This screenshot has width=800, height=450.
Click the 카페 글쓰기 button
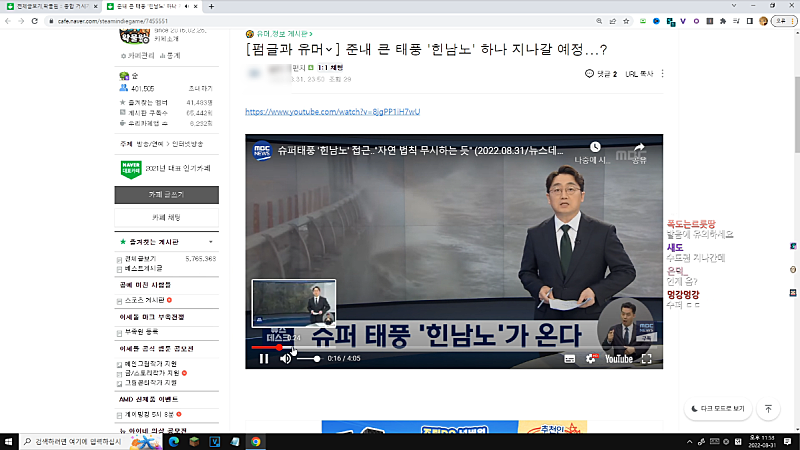tap(166, 194)
